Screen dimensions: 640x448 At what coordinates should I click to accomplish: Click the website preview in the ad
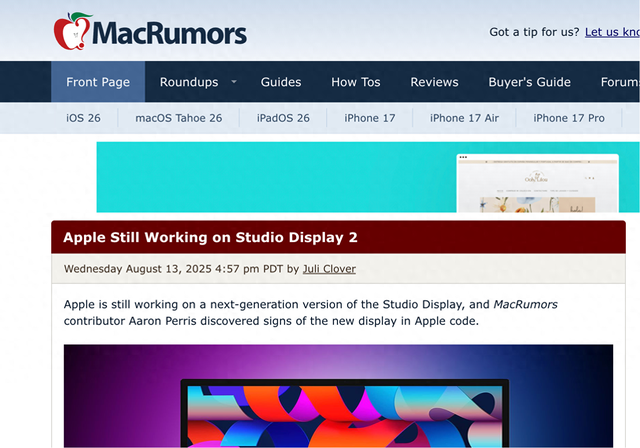538,183
